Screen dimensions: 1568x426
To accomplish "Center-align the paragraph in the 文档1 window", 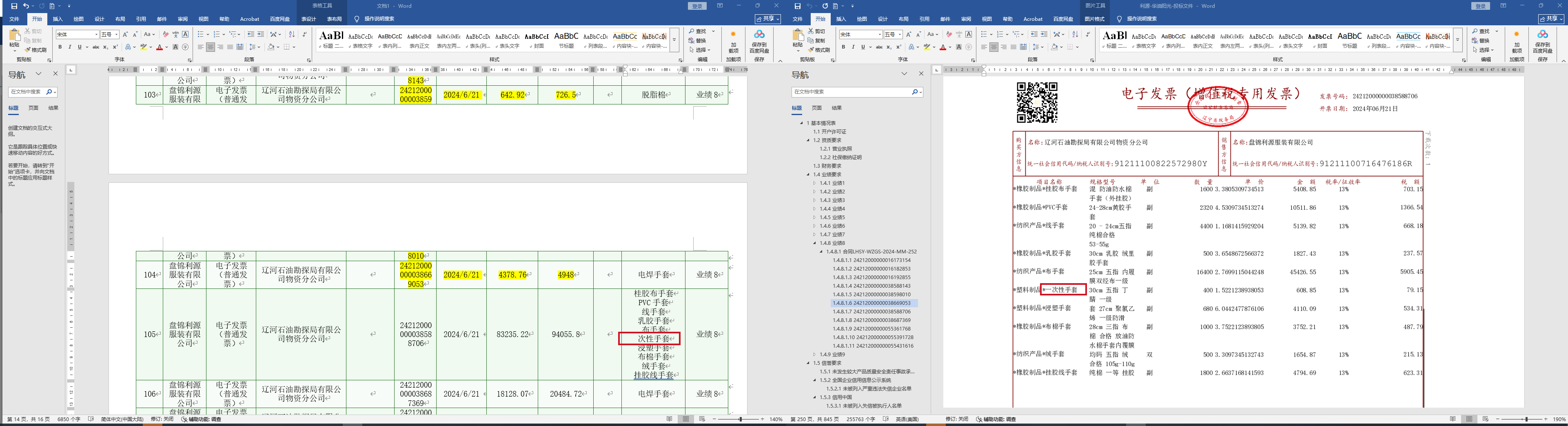I will coord(210,47).
